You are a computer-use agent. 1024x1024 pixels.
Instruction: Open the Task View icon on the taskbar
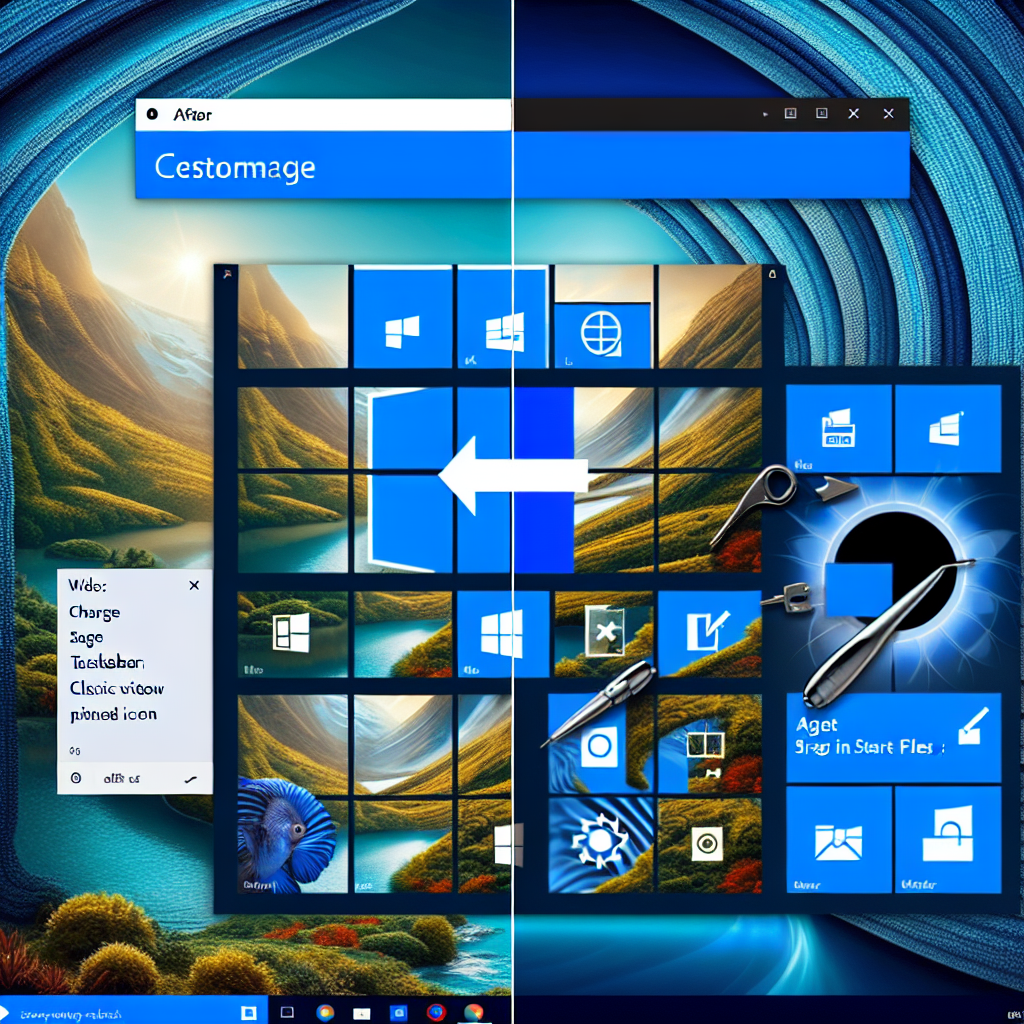(x=287, y=1012)
